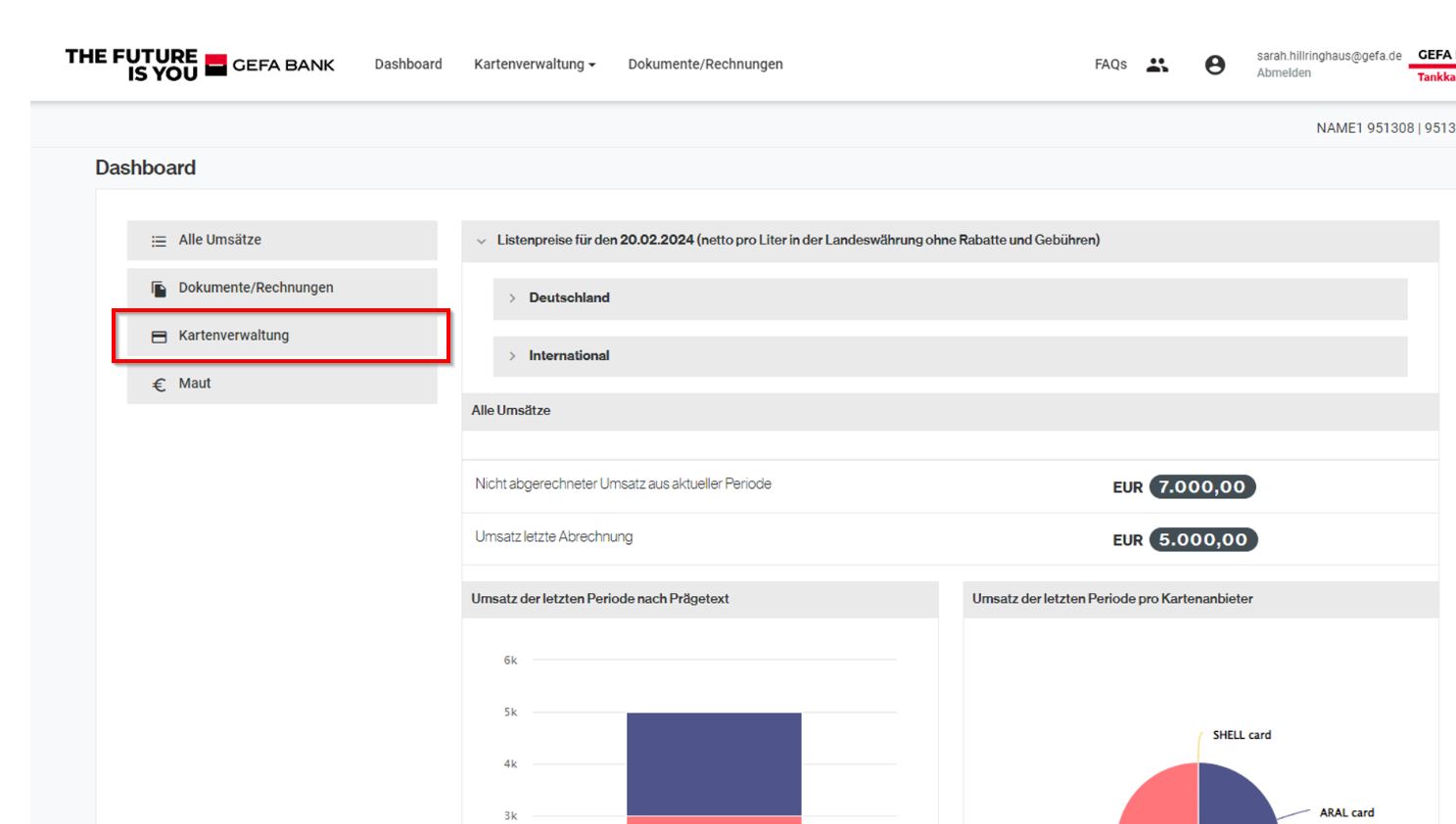
Task: Click the euro icon beside Maut
Action: pos(159,385)
